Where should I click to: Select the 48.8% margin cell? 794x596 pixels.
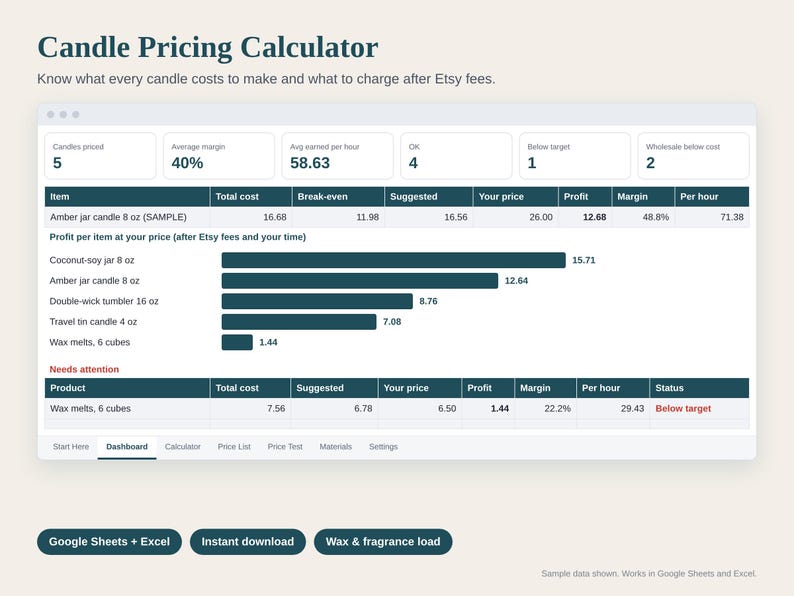click(x=643, y=217)
